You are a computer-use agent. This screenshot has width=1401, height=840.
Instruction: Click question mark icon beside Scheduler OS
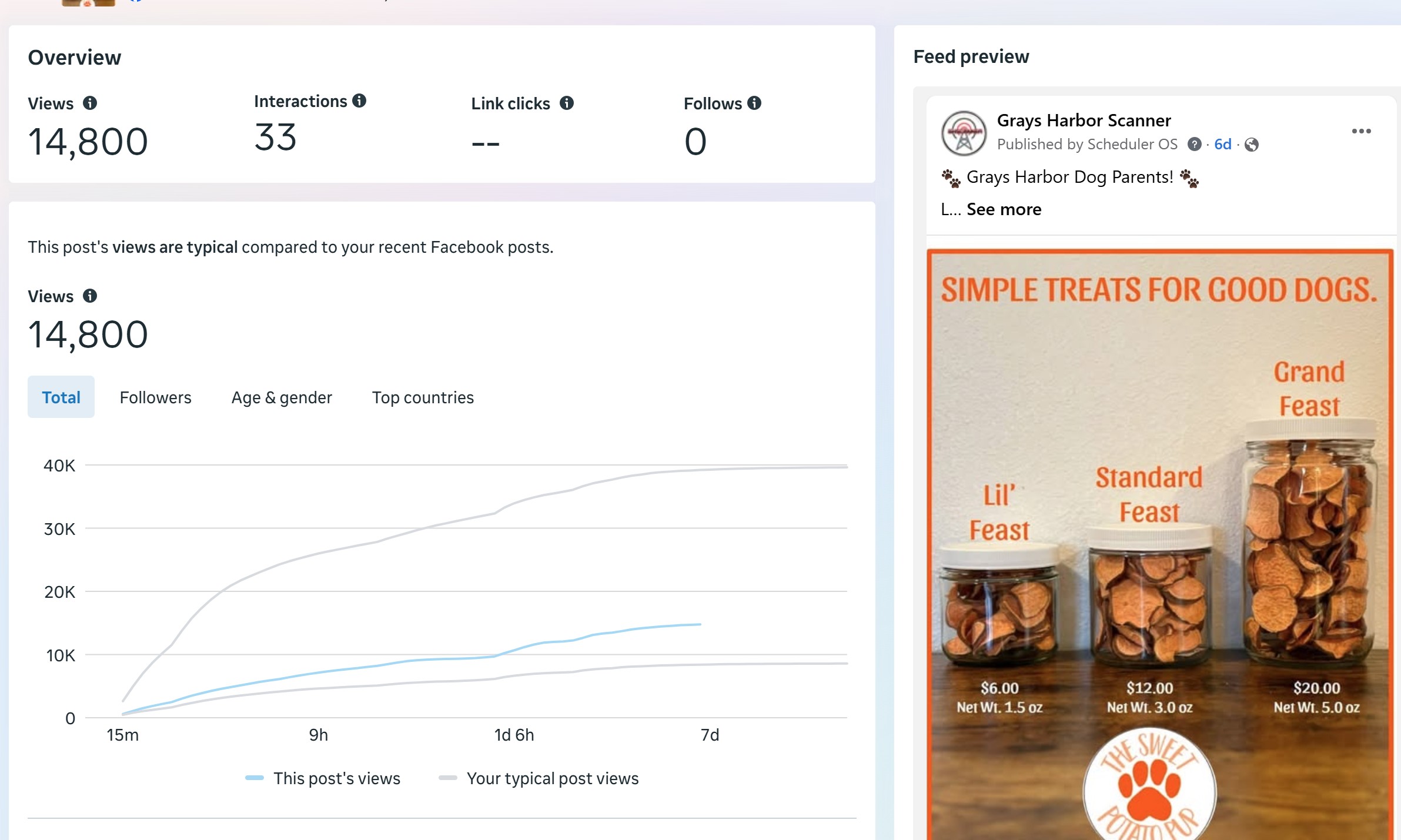(x=1194, y=144)
